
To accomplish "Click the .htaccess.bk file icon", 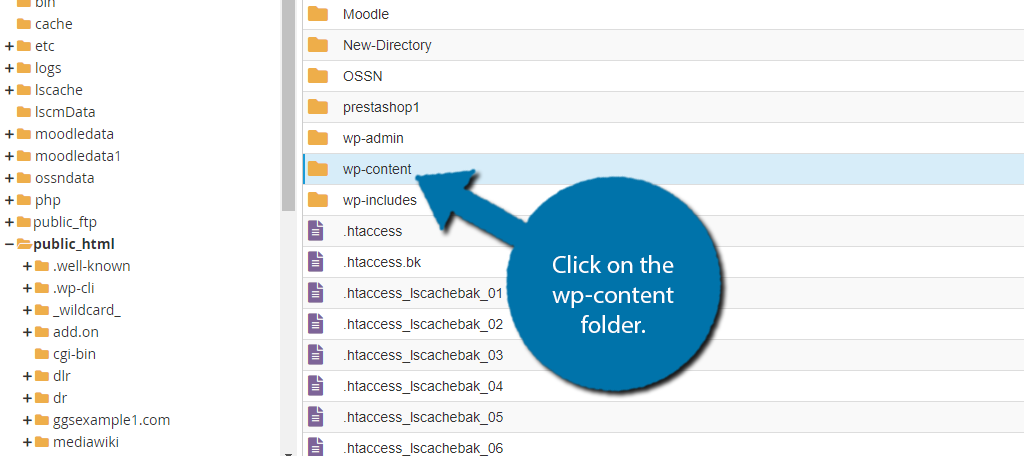I will (x=316, y=262).
